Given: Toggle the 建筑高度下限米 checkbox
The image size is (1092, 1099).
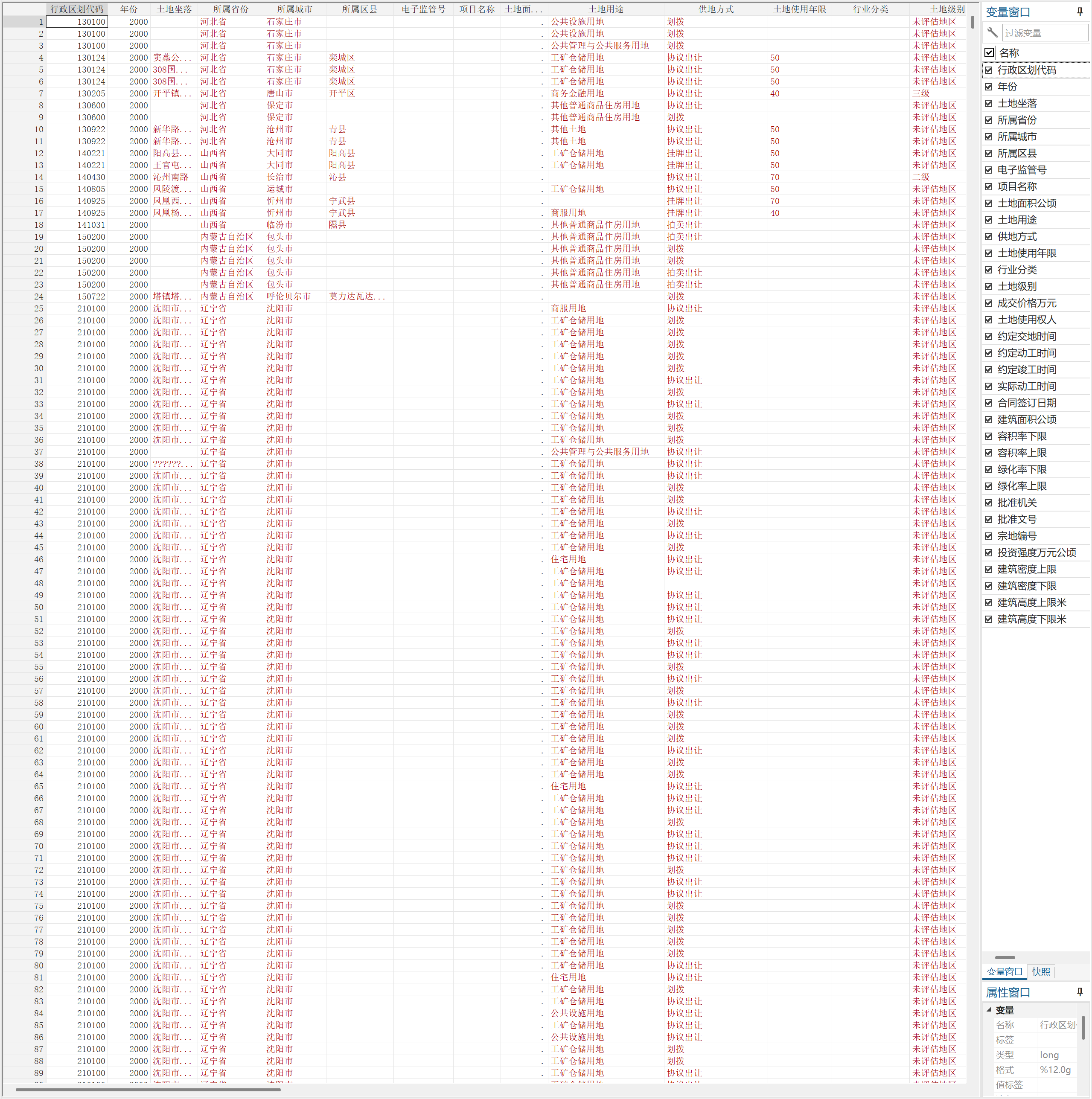Looking at the screenshot, I should (988, 619).
